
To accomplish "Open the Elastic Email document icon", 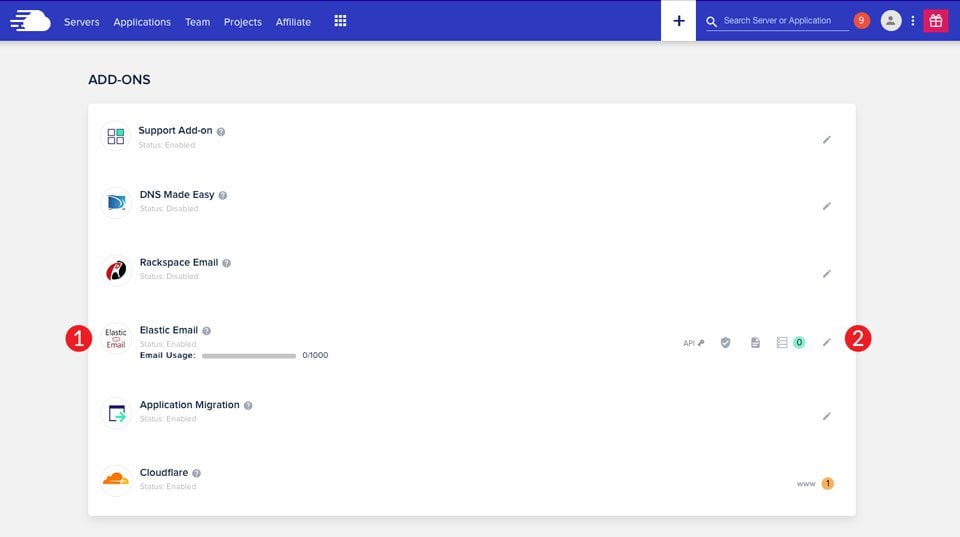I will [x=756, y=342].
